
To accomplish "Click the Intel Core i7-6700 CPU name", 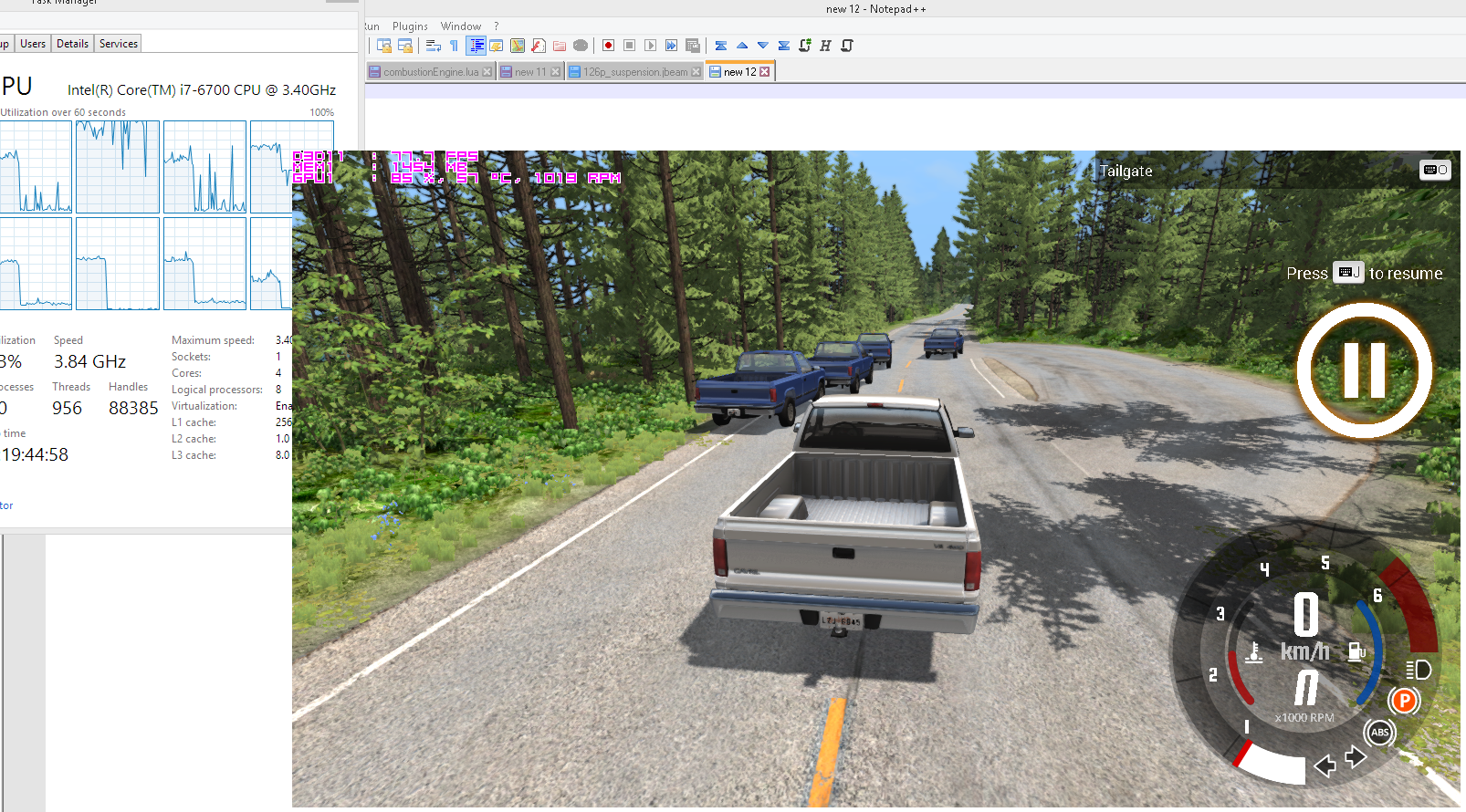I will (x=202, y=90).
